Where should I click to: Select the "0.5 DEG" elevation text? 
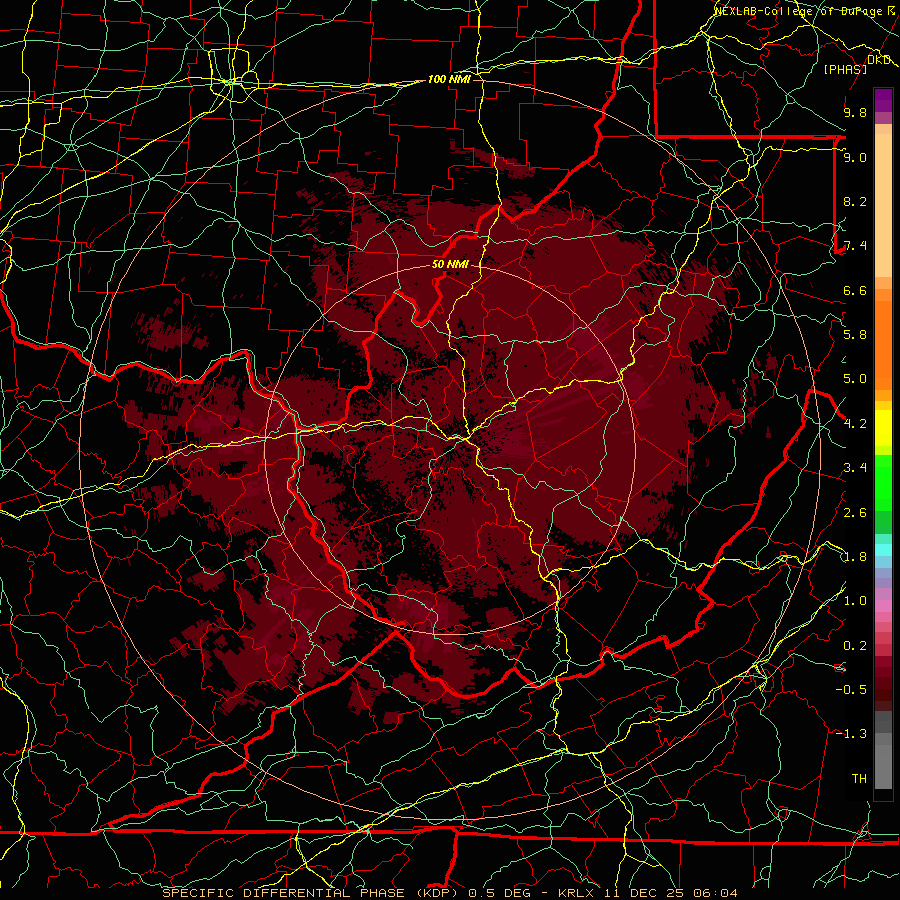[500, 893]
